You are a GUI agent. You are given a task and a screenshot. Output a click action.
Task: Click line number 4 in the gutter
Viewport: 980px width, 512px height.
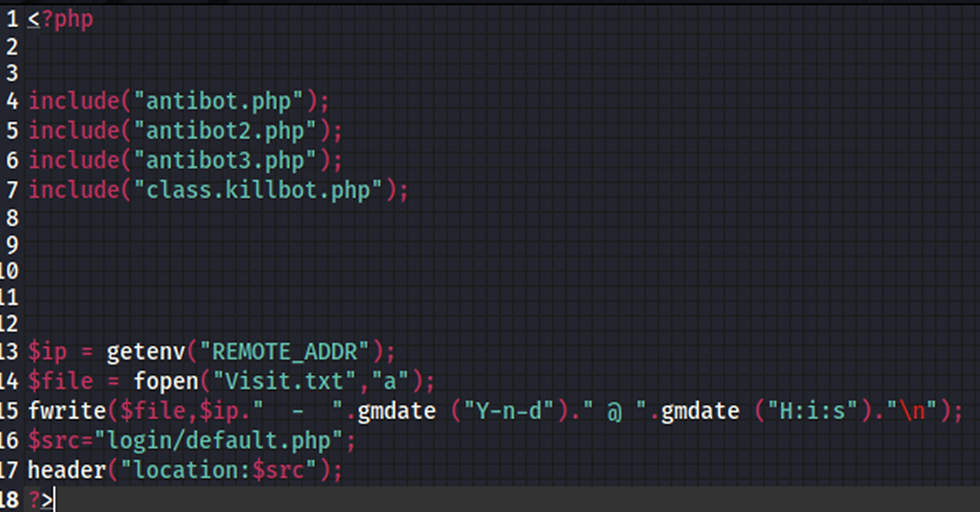pyautogui.click(x=12, y=101)
